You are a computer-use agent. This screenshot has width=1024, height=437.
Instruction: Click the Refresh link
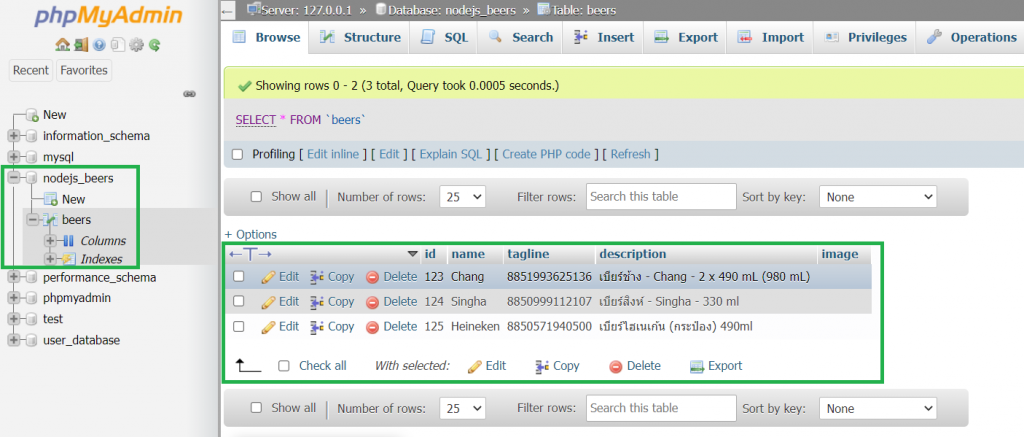coord(630,155)
